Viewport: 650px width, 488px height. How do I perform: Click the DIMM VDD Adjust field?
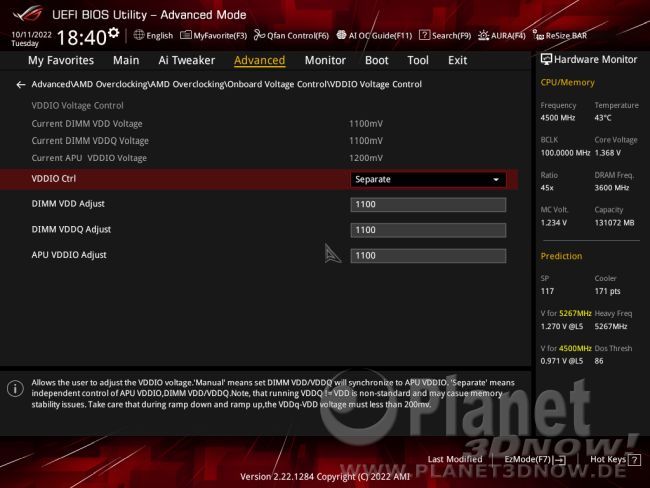pyautogui.click(x=428, y=205)
